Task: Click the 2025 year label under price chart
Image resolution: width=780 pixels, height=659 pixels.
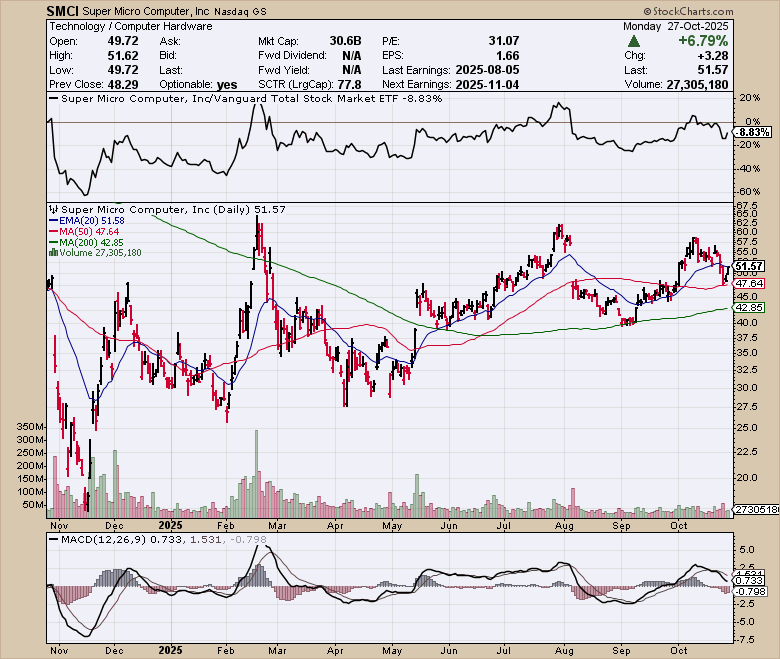Action: pyautogui.click(x=170, y=525)
